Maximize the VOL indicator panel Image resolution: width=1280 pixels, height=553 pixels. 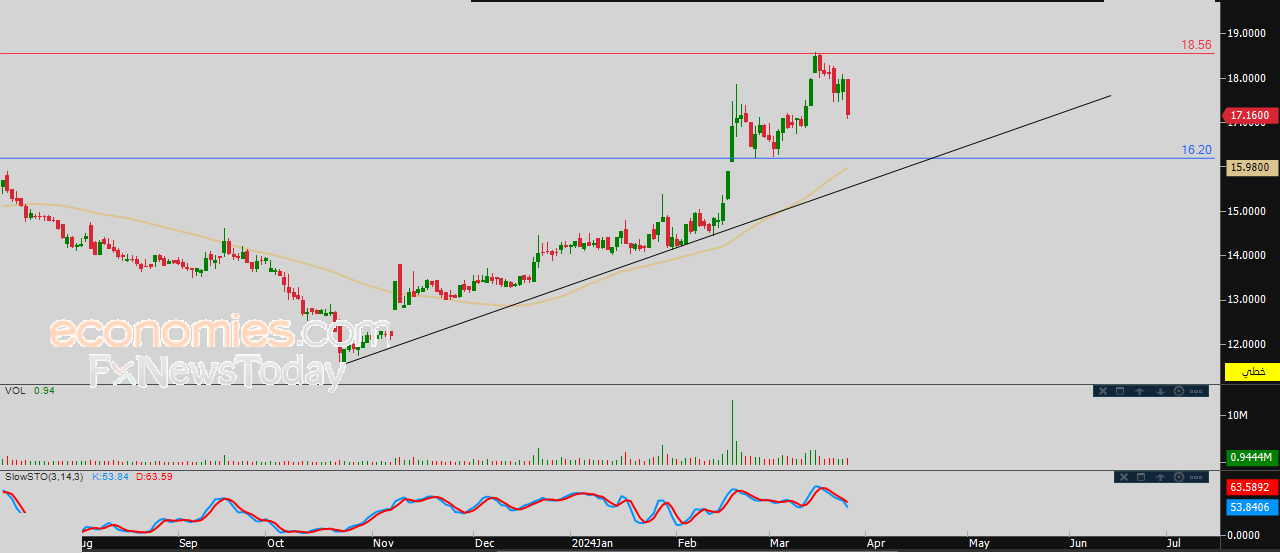(x=1120, y=391)
